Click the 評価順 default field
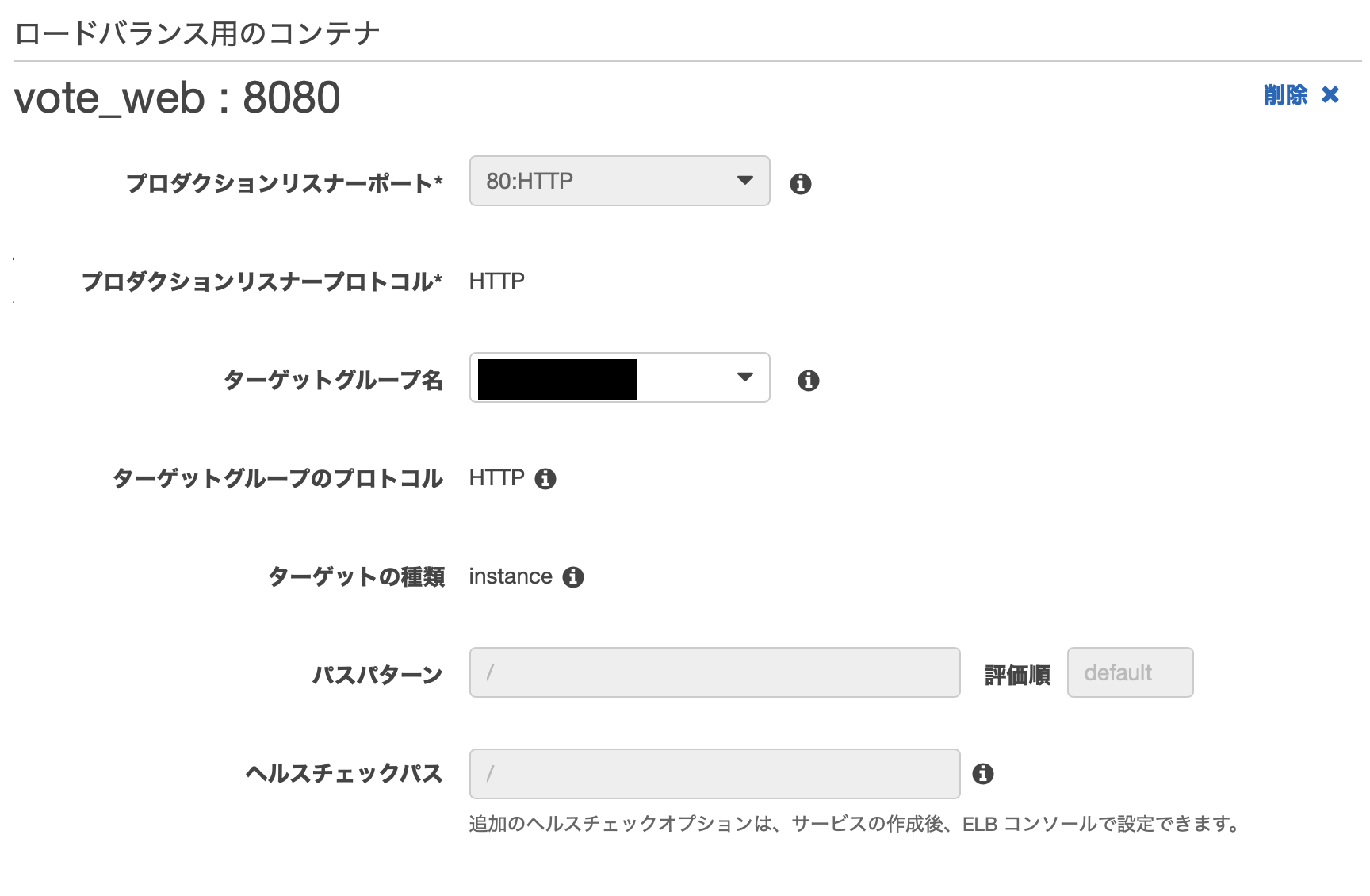 tap(1131, 673)
